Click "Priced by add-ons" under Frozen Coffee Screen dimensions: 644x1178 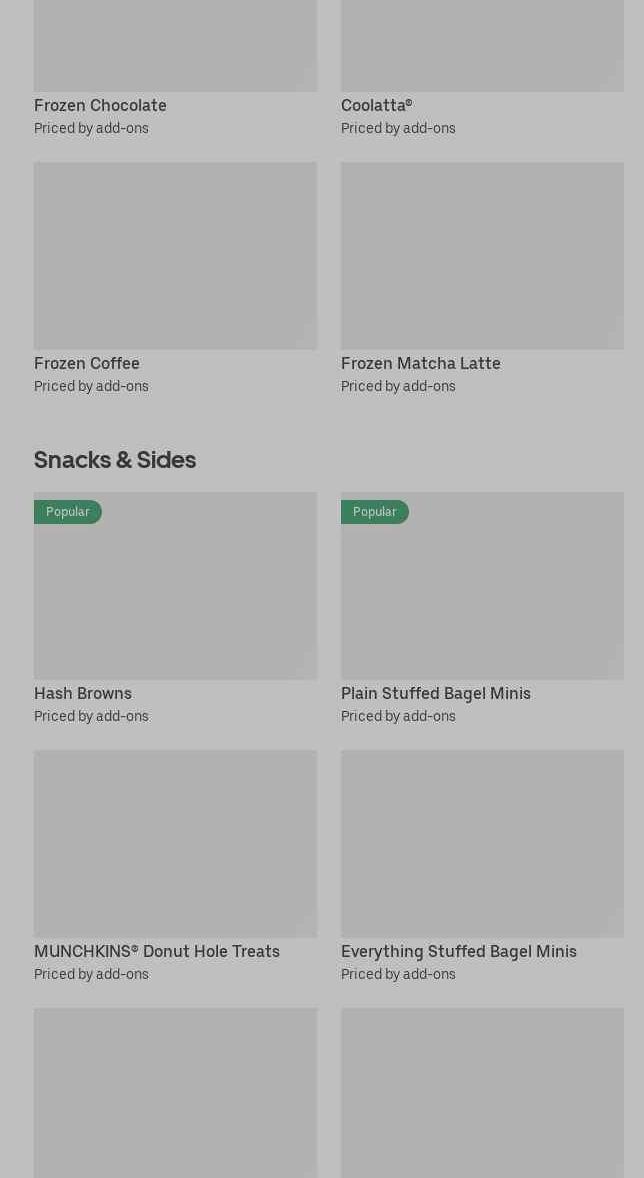91,387
